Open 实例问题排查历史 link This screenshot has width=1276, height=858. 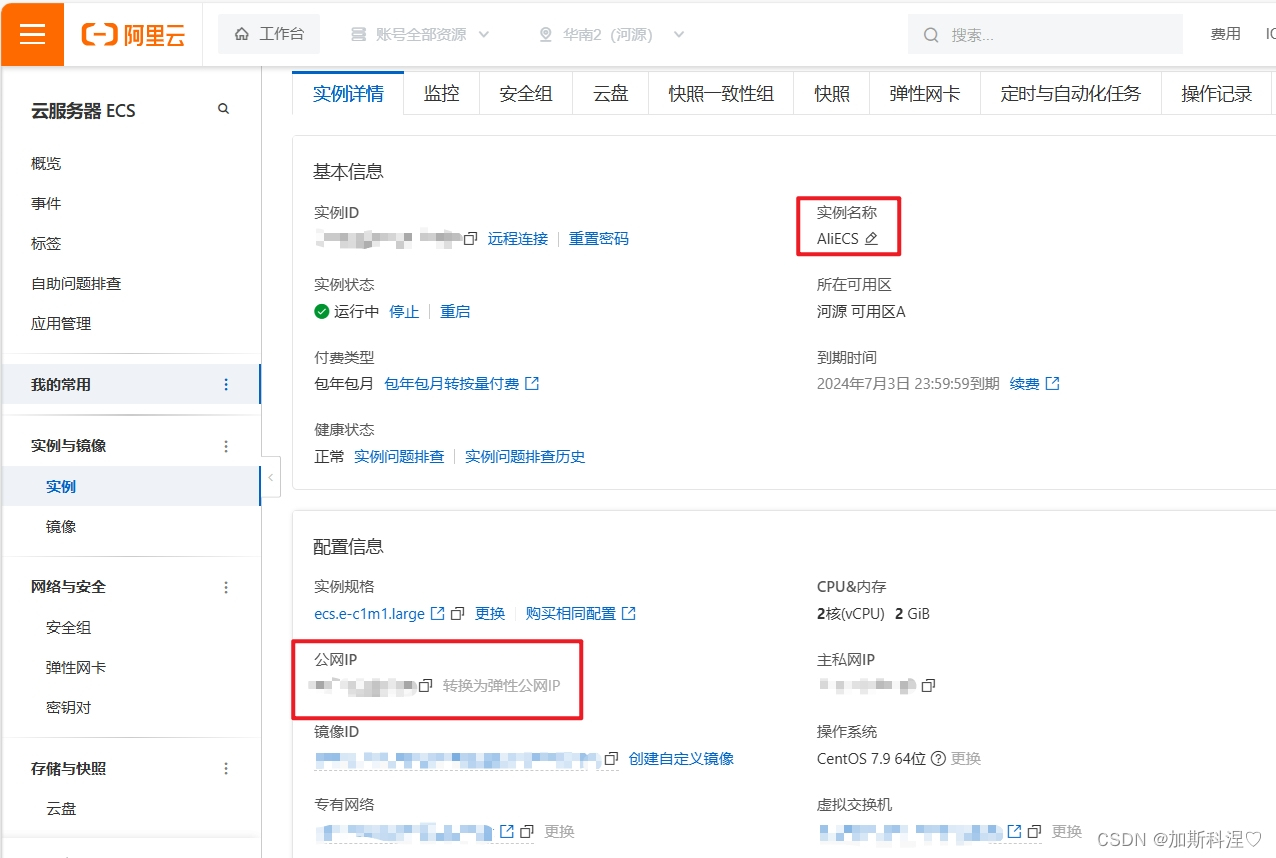525,457
